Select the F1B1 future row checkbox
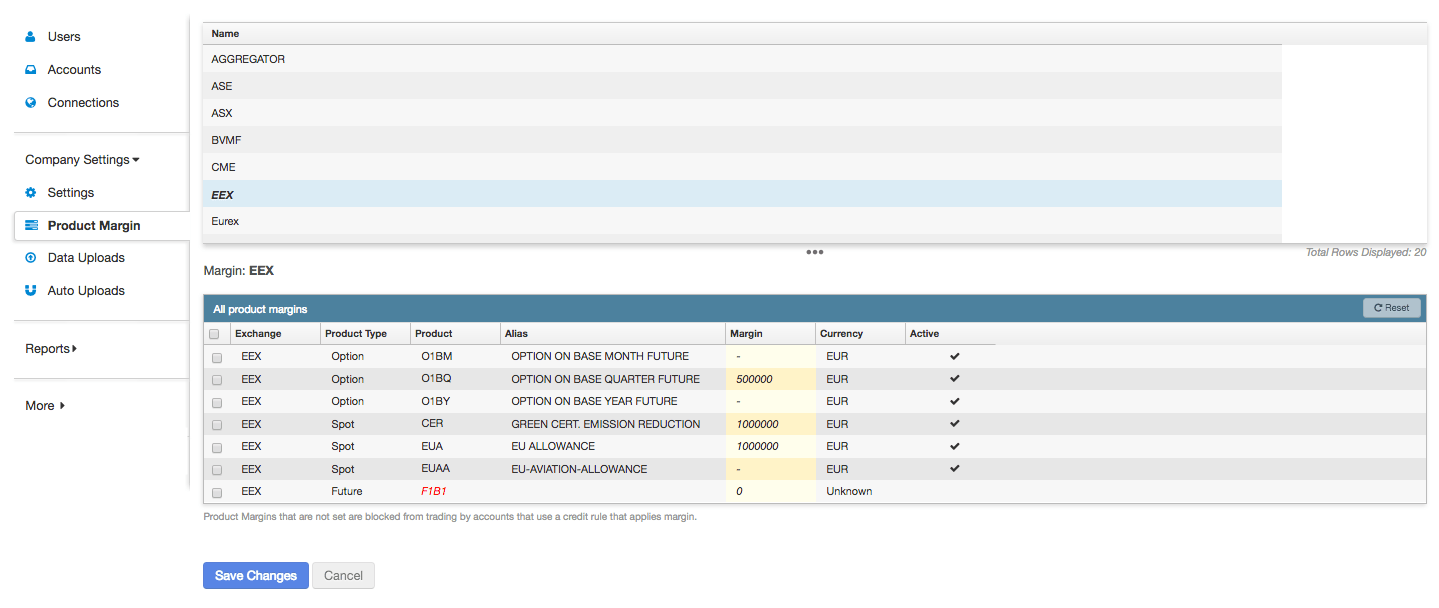Image resolution: width=1439 pixels, height=608 pixels. click(216, 492)
